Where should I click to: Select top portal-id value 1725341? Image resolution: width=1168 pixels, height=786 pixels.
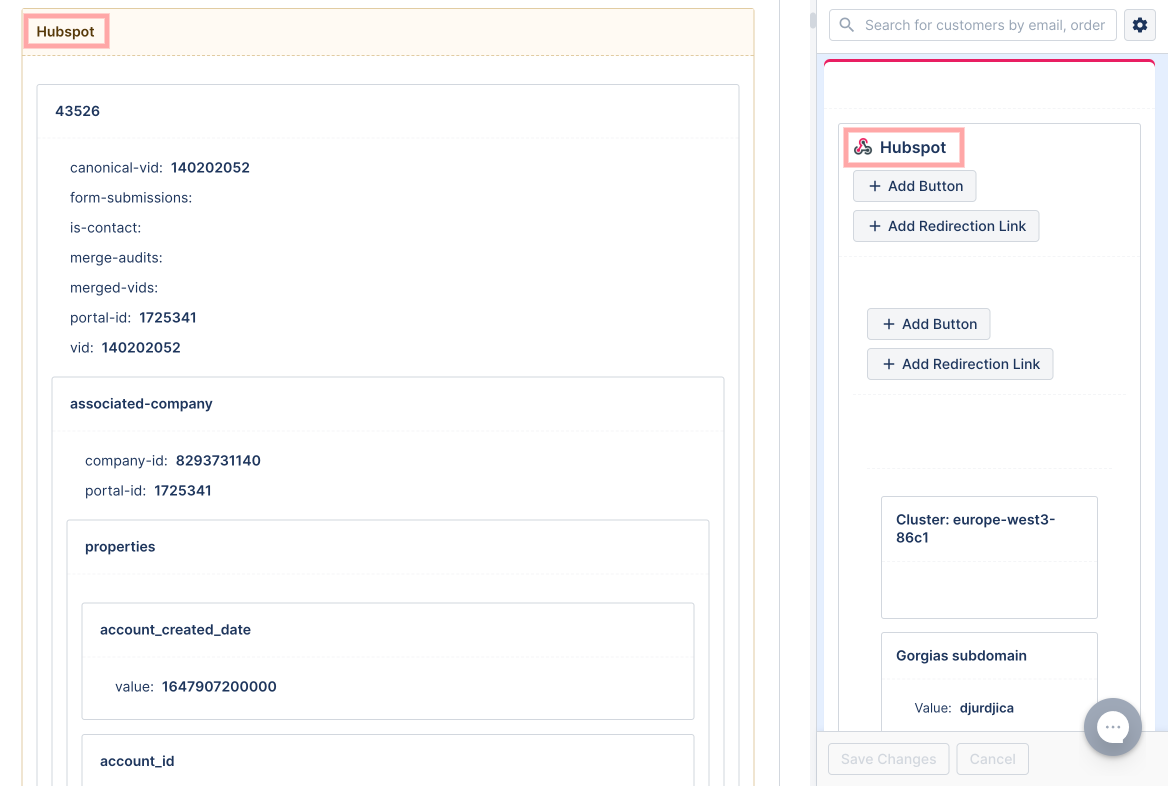coord(168,317)
